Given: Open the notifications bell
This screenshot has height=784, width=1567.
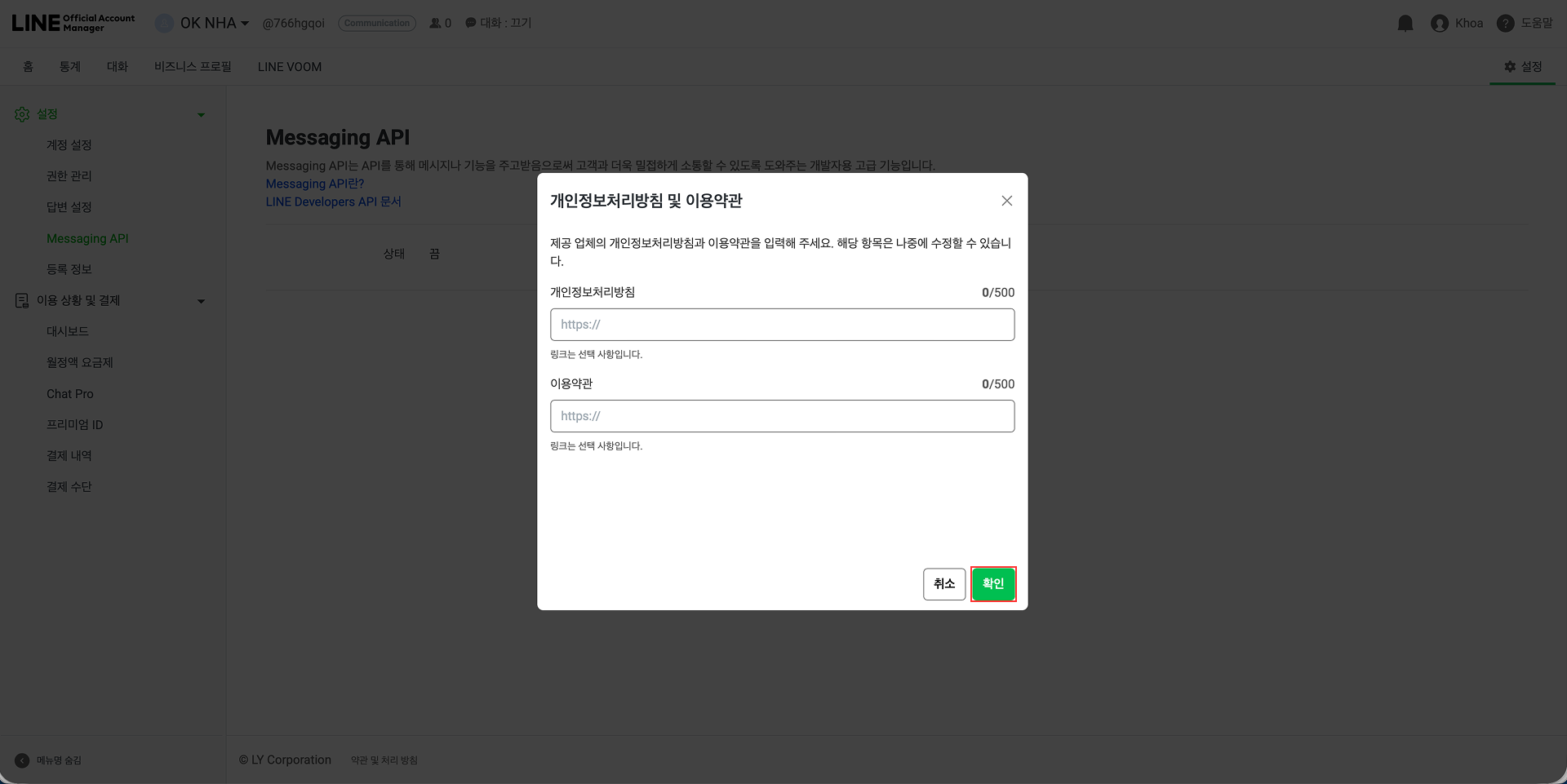Looking at the screenshot, I should click(x=1405, y=23).
